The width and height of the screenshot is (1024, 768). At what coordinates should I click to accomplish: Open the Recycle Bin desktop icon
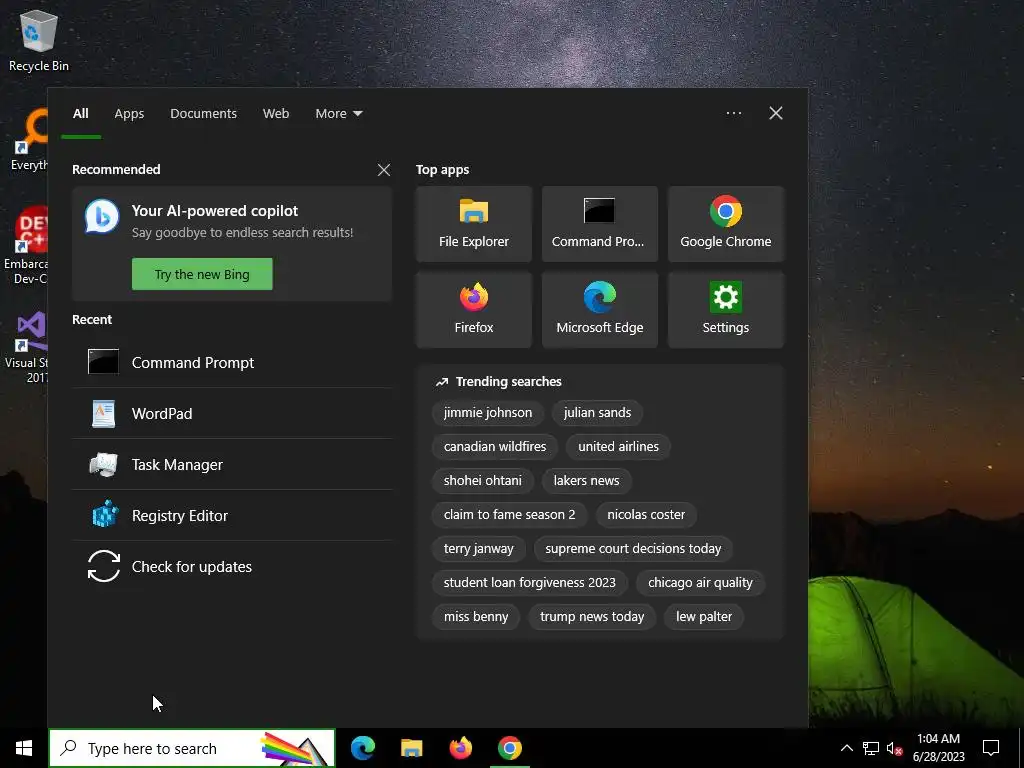coord(39,40)
